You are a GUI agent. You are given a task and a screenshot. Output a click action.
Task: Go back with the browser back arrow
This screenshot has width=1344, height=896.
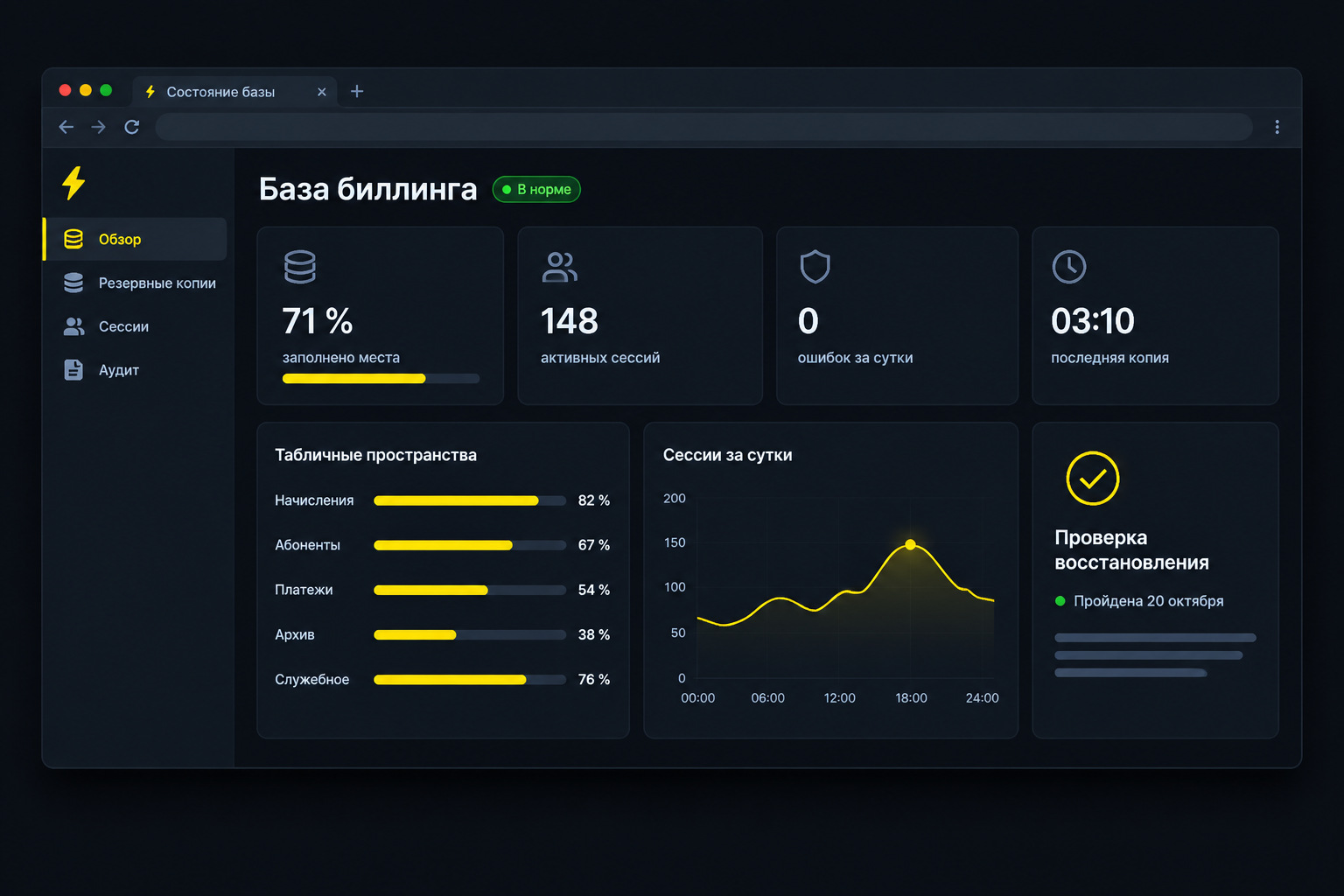pyautogui.click(x=66, y=127)
